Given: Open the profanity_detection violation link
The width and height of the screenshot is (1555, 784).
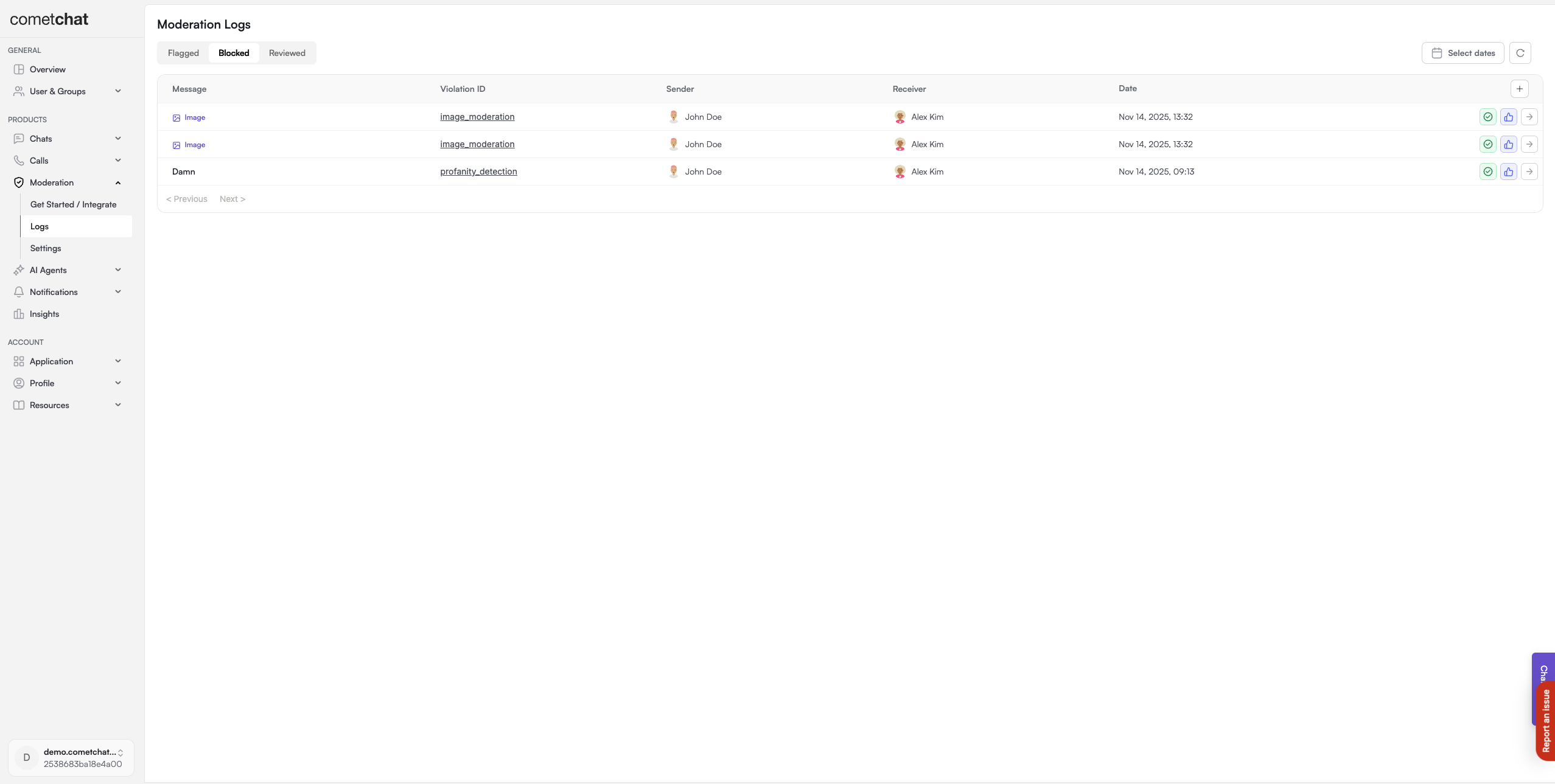Looking at the screenshot, I should [x=478, y=172].
